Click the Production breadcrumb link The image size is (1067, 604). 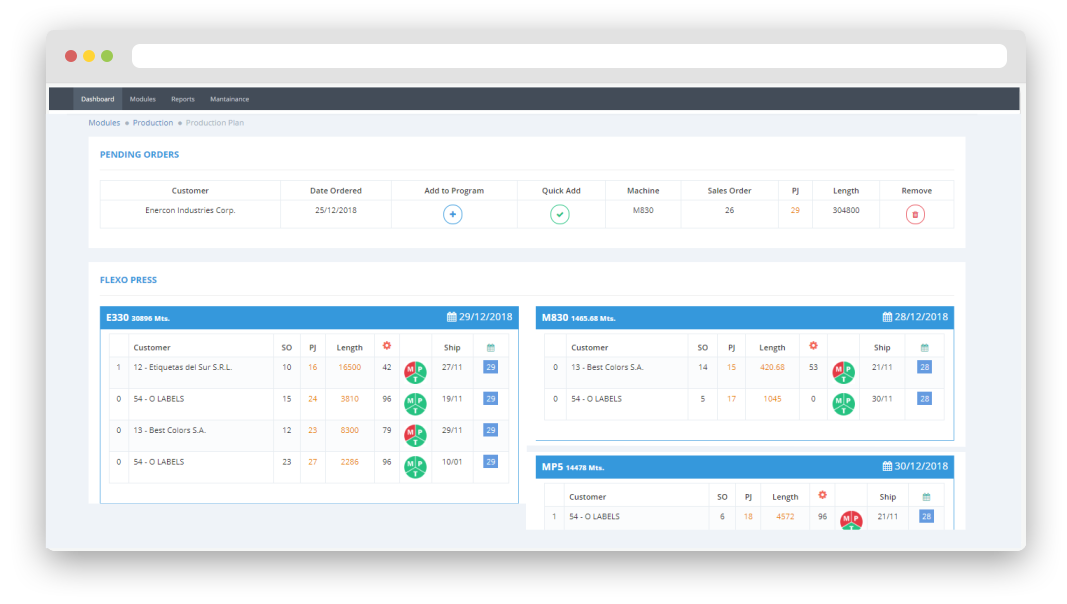153,123
